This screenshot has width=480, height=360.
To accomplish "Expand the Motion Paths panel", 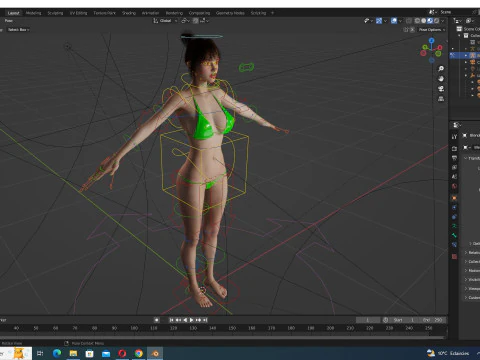I will click(472, 271).
